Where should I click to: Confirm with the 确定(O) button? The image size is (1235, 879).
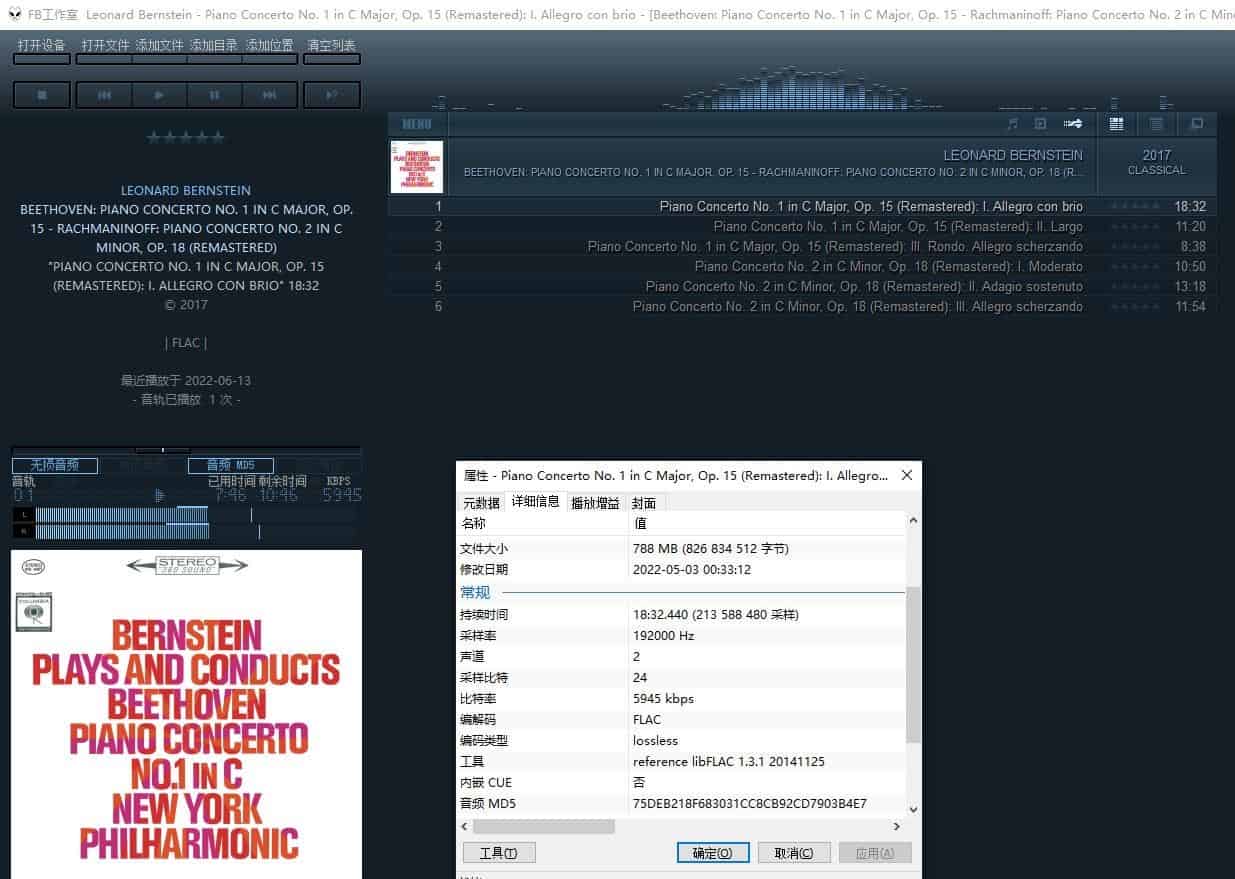click(713, 853)
